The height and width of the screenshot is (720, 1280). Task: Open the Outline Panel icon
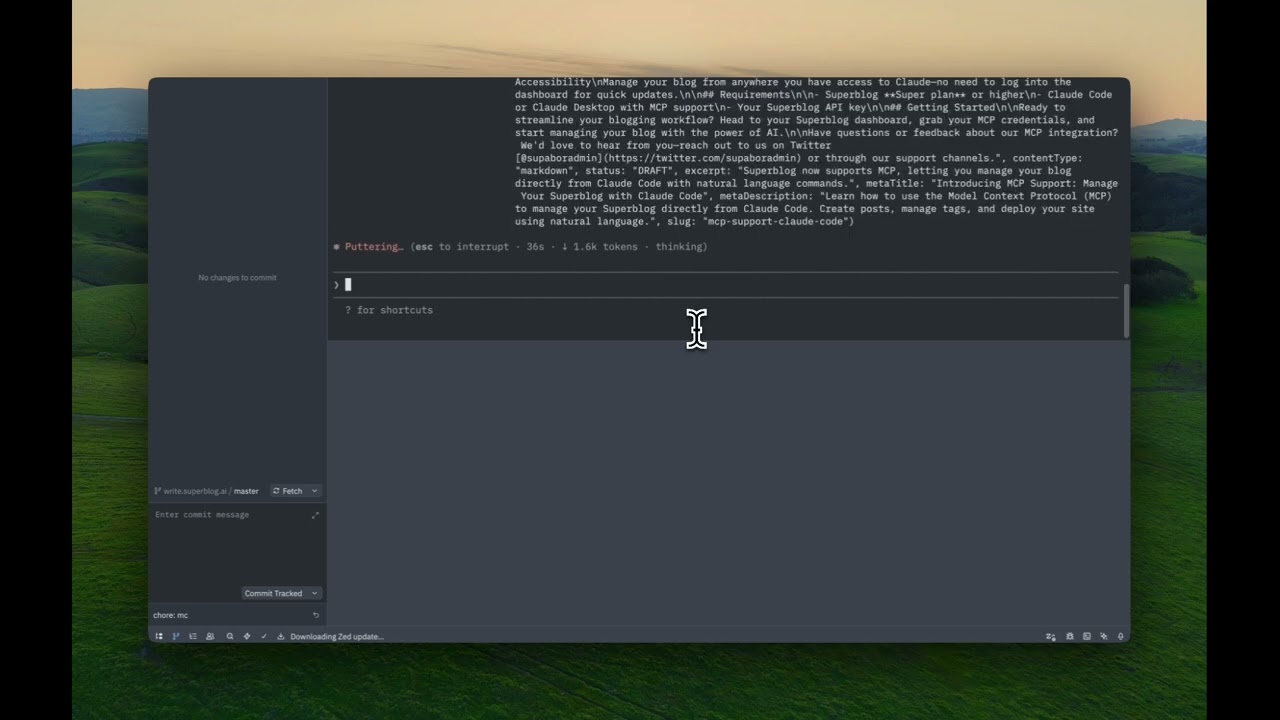pos(193,636)
